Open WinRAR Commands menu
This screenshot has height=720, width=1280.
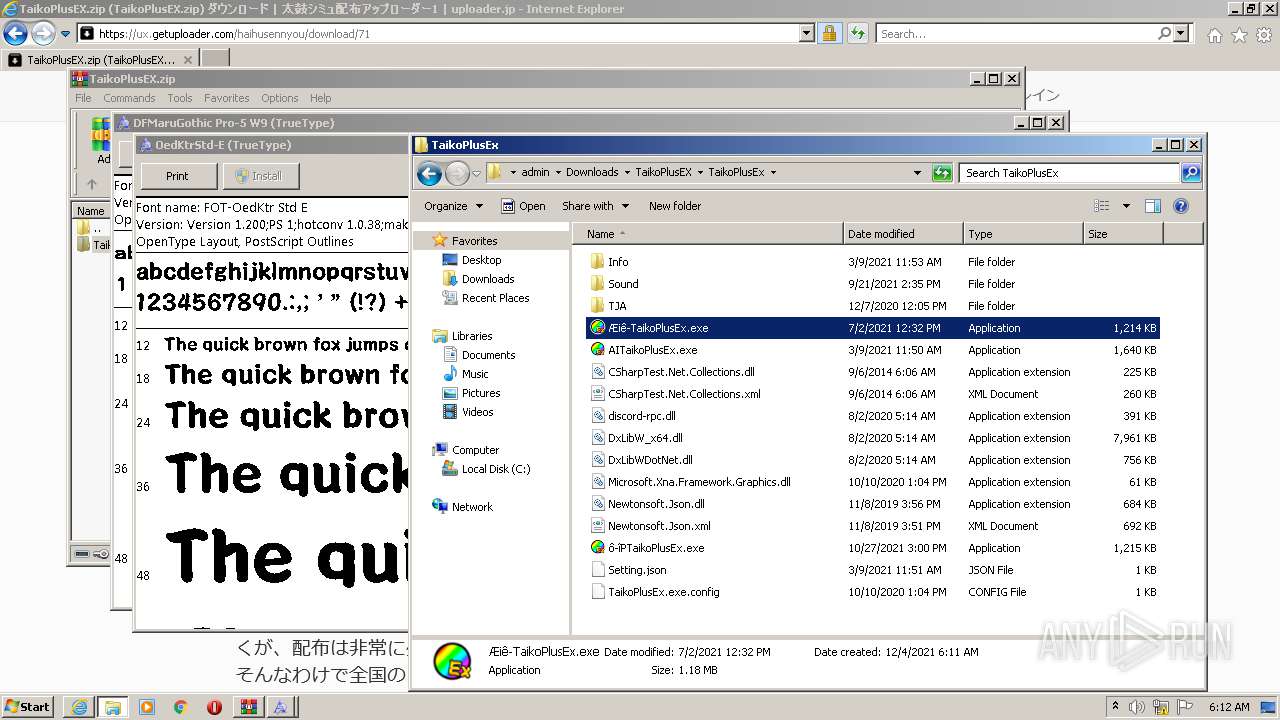[x=129, y=98]
